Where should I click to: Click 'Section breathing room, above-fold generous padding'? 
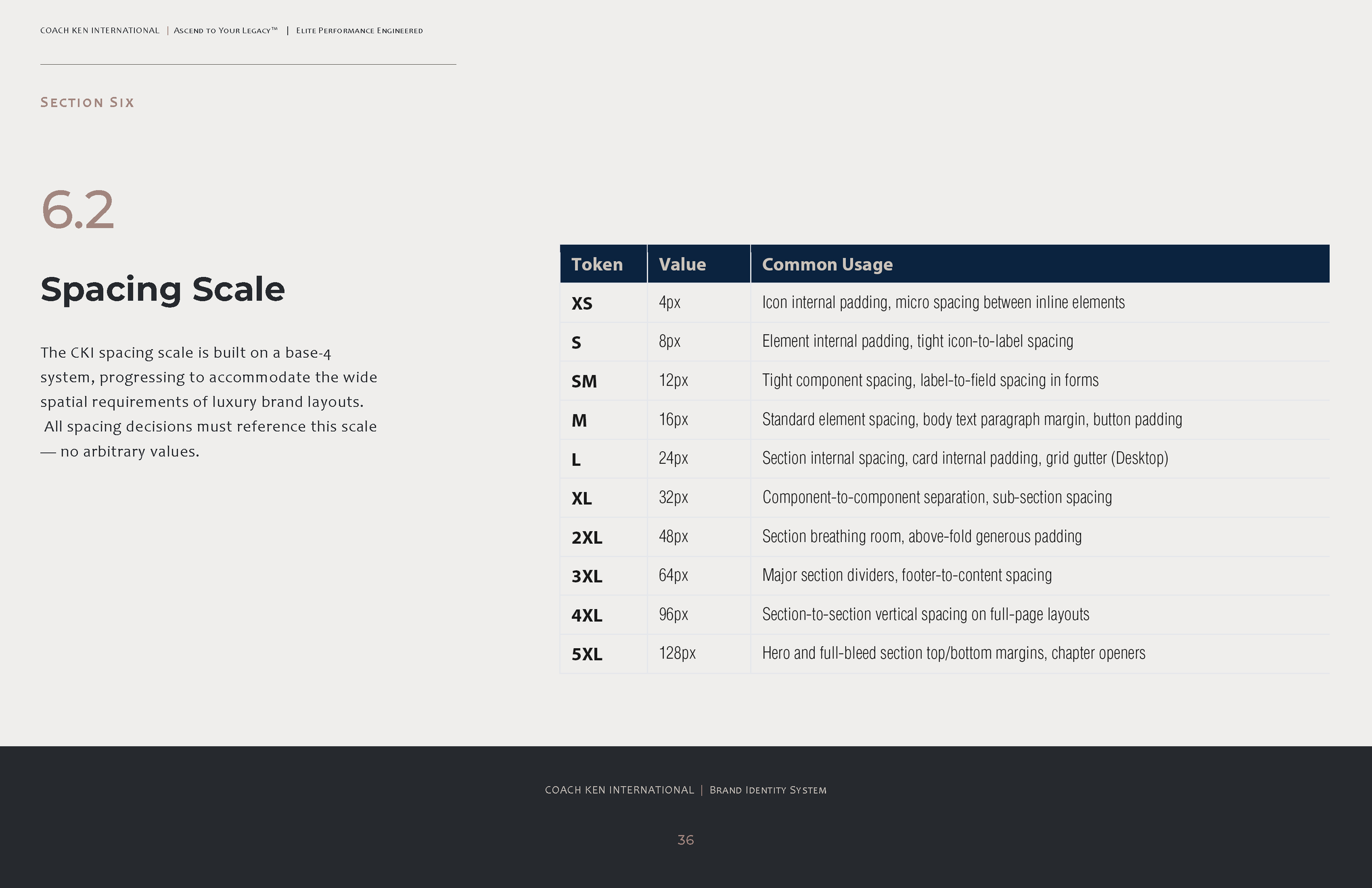tap(922, 536)
